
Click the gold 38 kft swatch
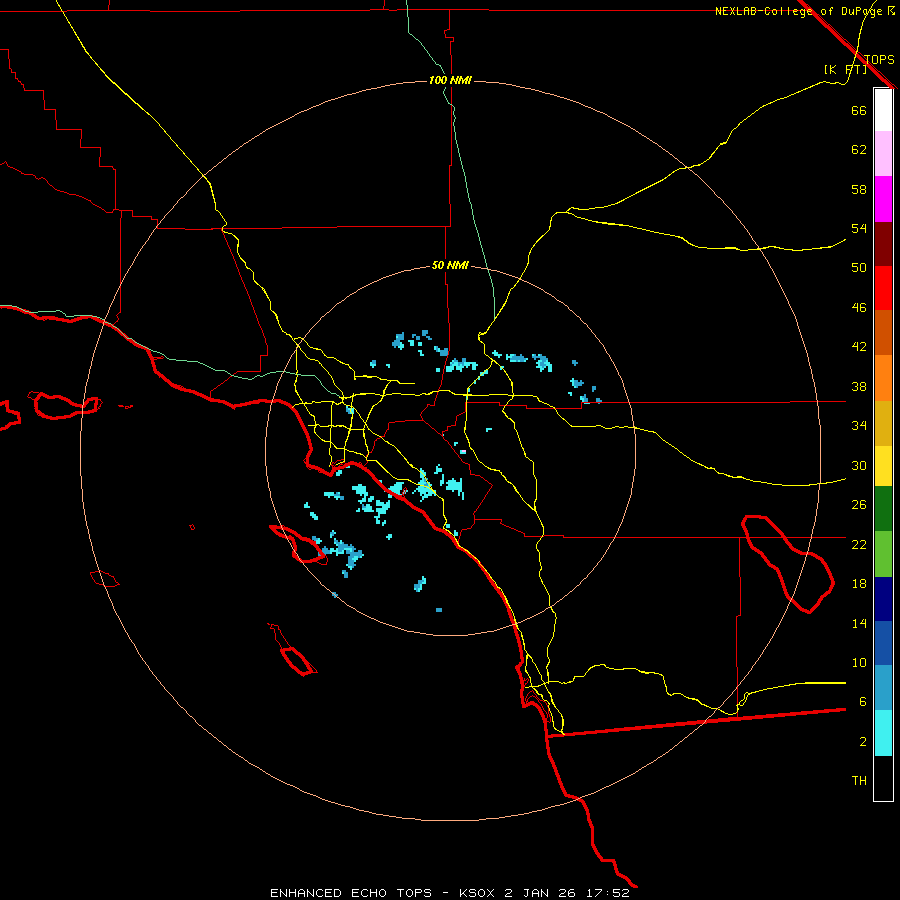click(x=883, y=423)
